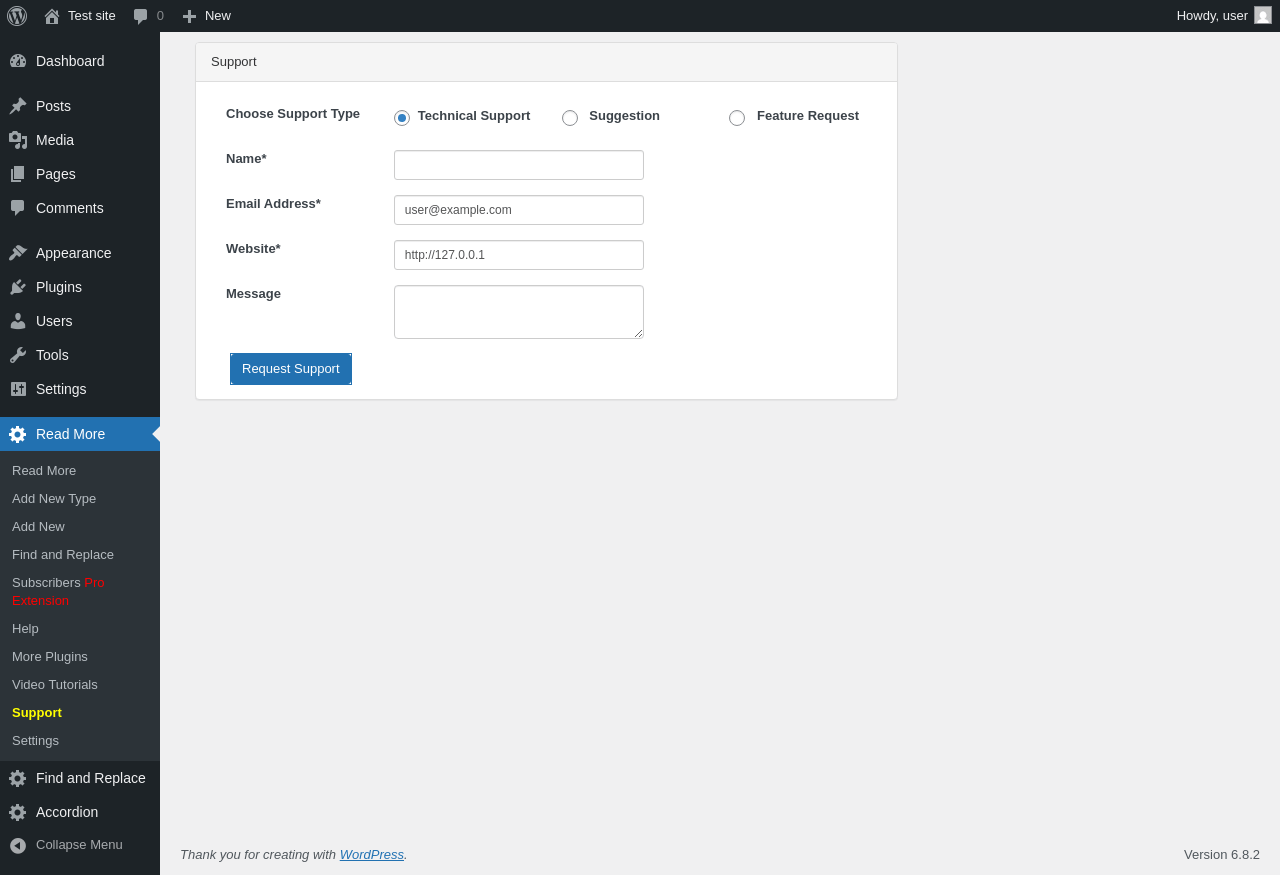
Task: Click the Version 6.8.2 footer text
Action: coord(1222,854)
